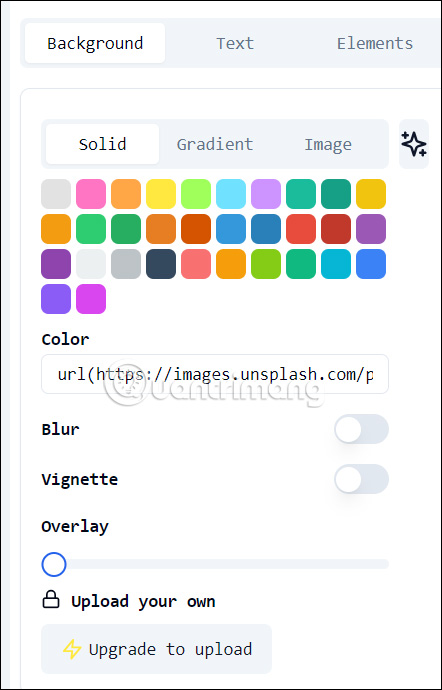Screen dimensions: 442x690
Task: Pick the pink color swatch
Action: point(91,194)
